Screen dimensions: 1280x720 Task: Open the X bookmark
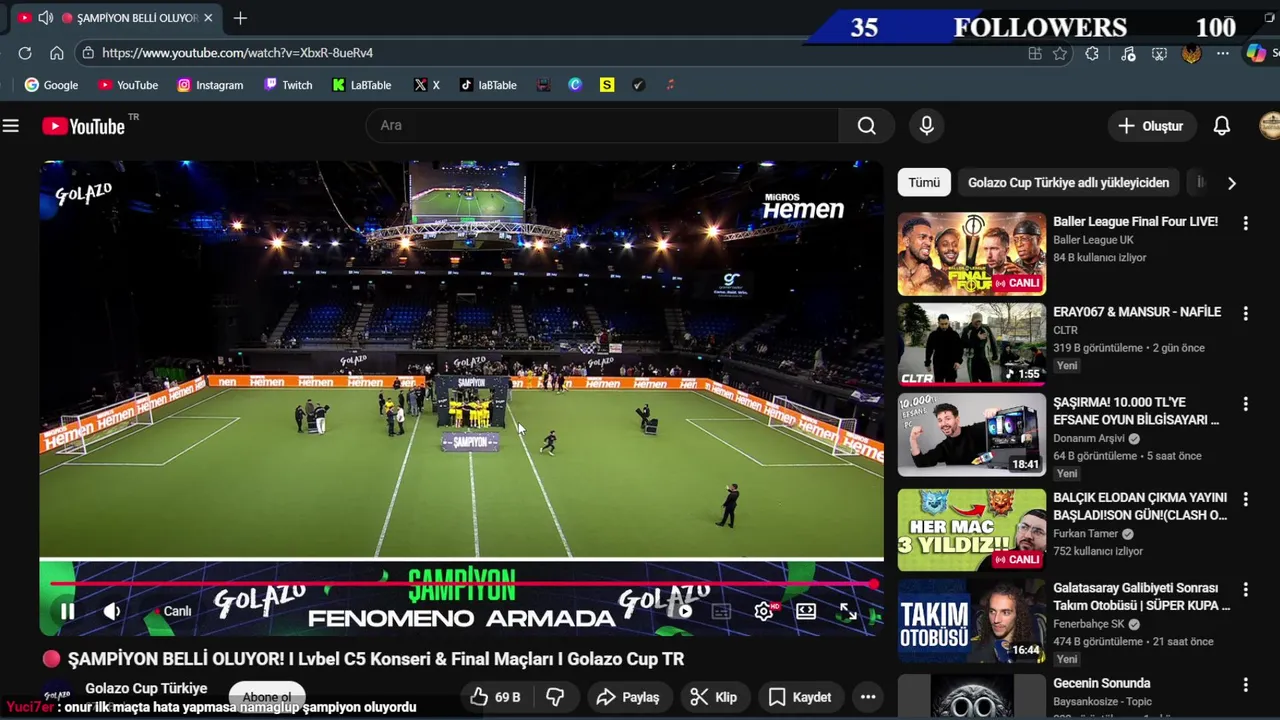(x=427, y=85)
